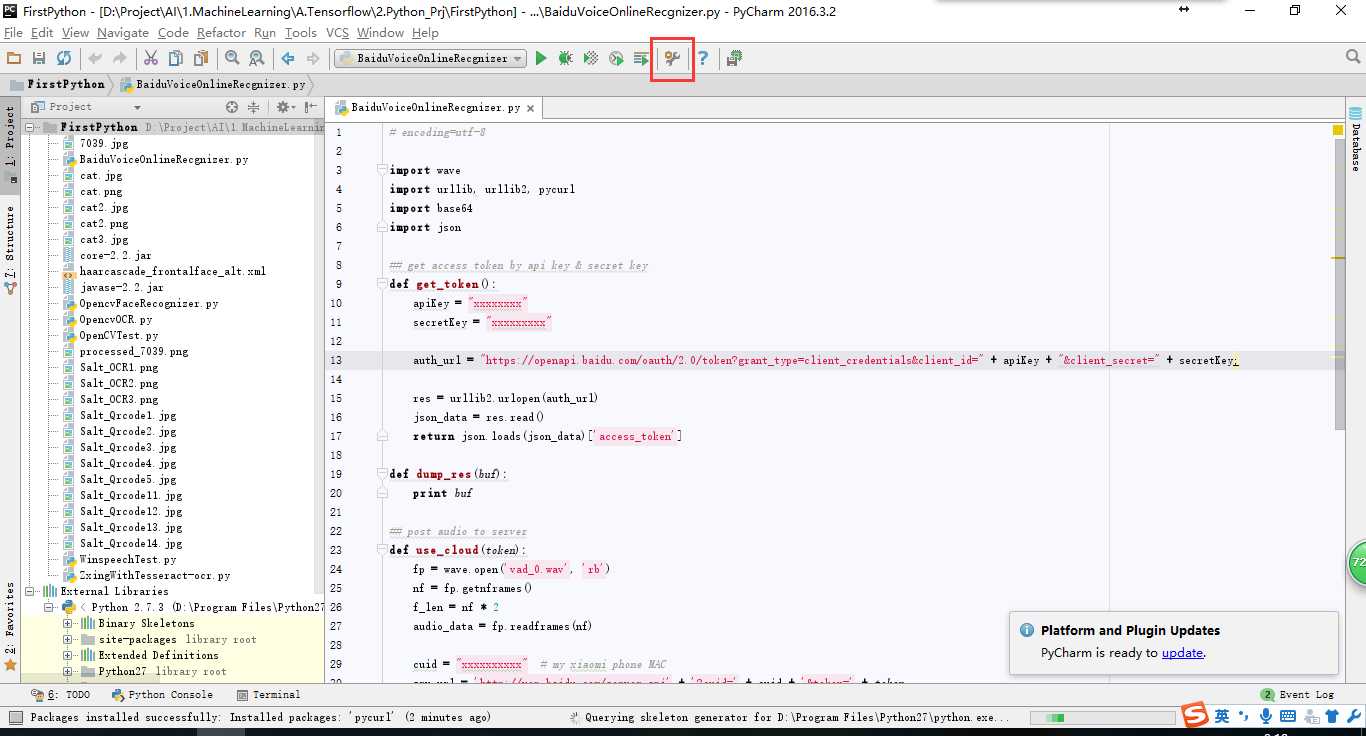
Task: Run the BaiduVoiceOnlineRecgnizer configuration
Action: [541, 59]
